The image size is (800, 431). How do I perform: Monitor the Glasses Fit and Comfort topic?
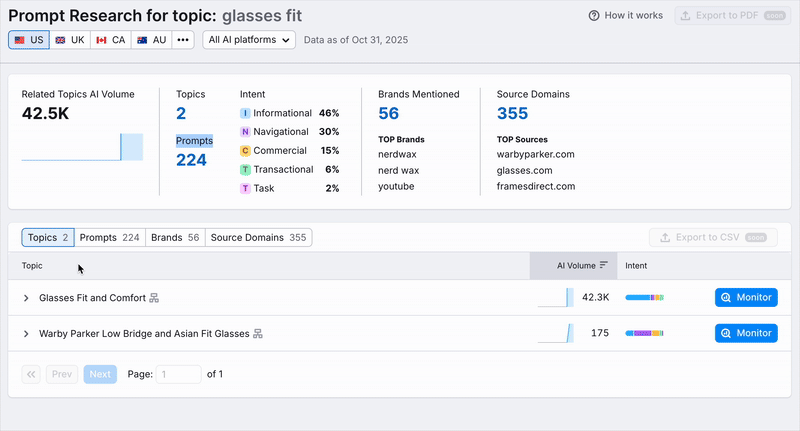(746, 298)
